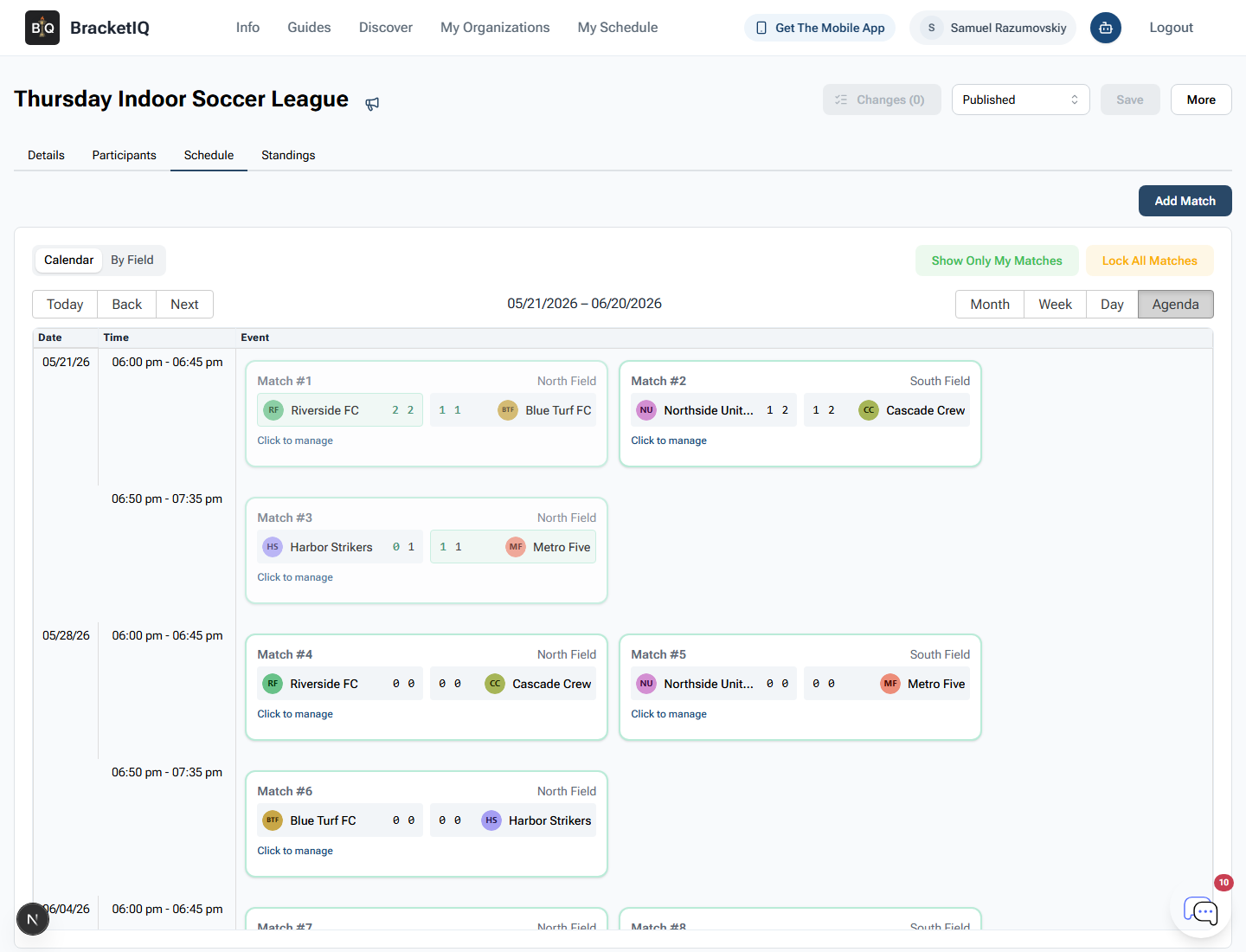Viewport: 1246px width, 952px height.
Task: Click the South Field label in Match #5
Action: pos(940,654)
